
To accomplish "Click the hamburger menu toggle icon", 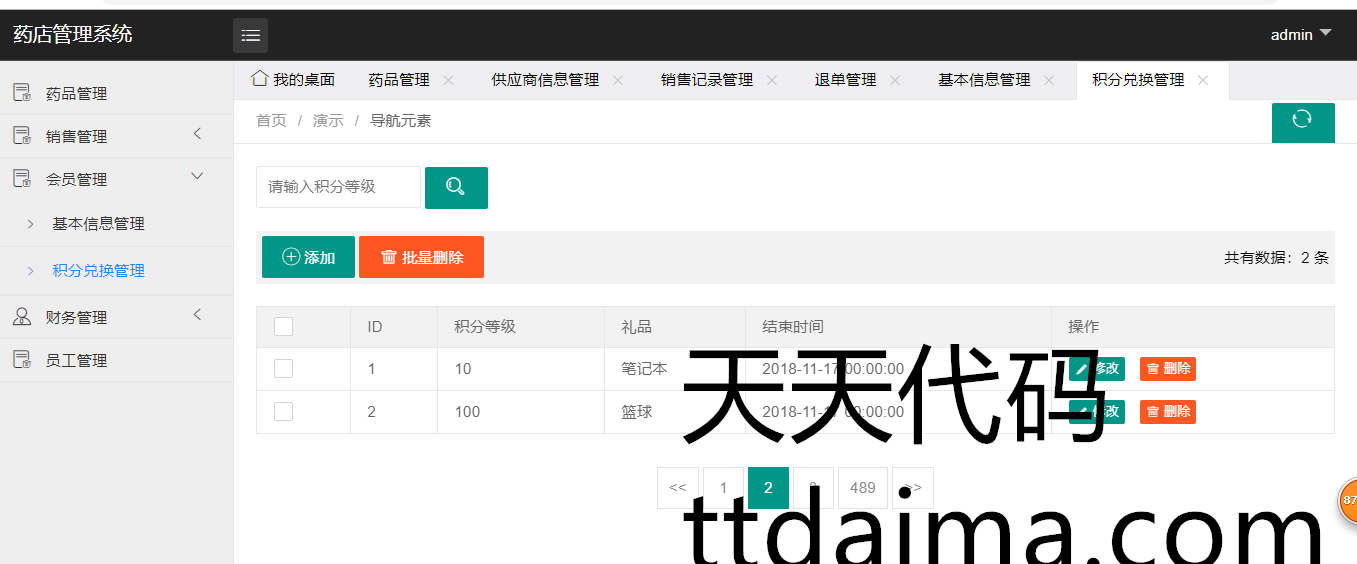I will click(250, 36).
